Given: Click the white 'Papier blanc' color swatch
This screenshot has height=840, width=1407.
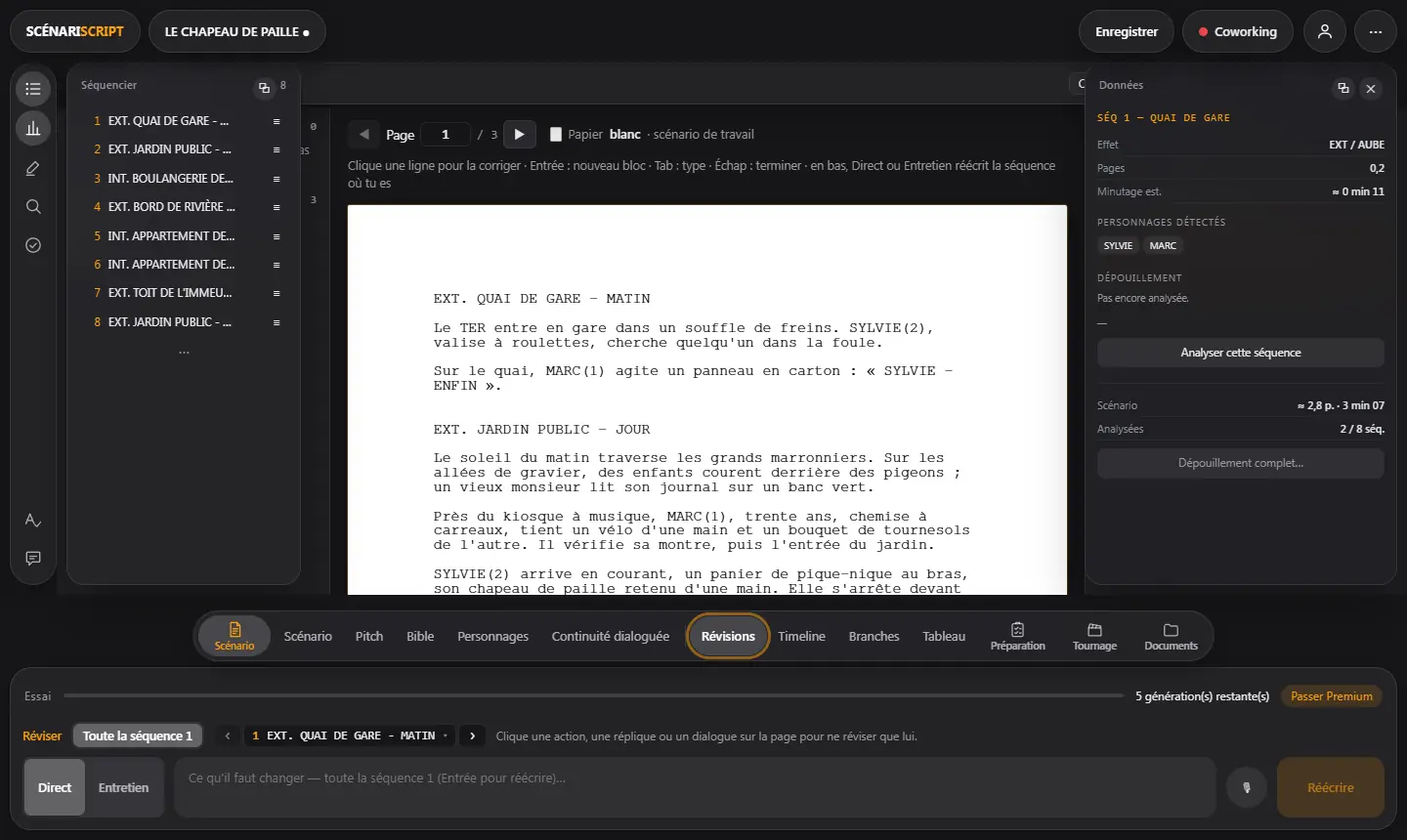Looking at the screenshot, I should coord(556,134).
